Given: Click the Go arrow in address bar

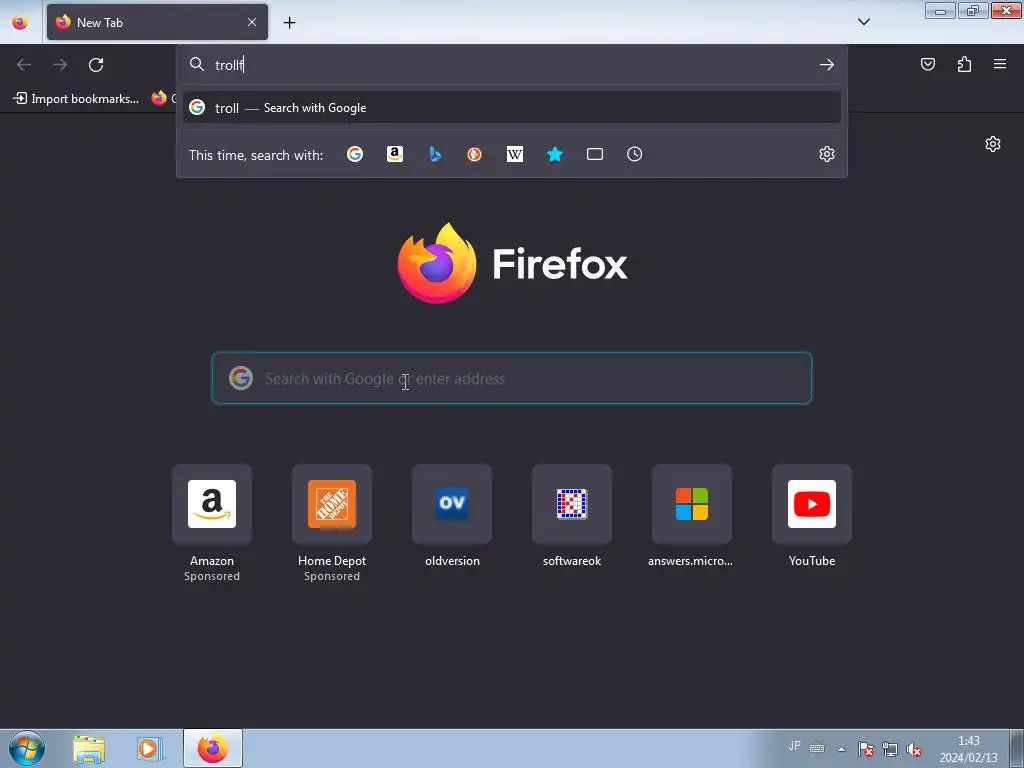Looking at the screenshot, I should tap(827, 65).
